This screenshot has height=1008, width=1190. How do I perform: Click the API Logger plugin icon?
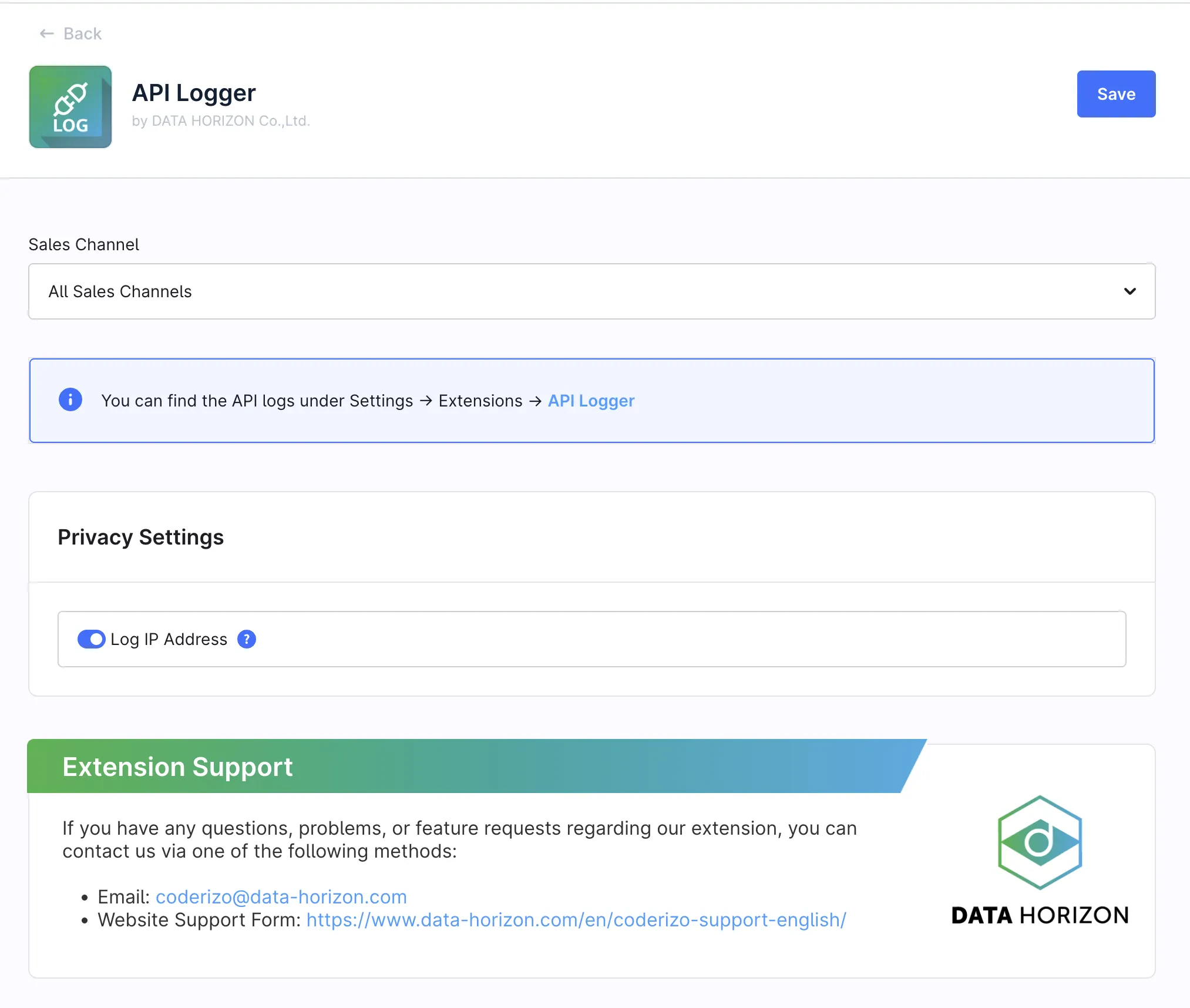pyautogui.click(x=70, y=107)
